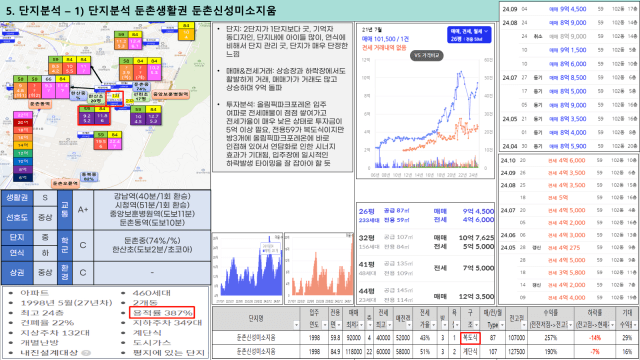
Task: Select the 32평 size row
Action: 426,242
